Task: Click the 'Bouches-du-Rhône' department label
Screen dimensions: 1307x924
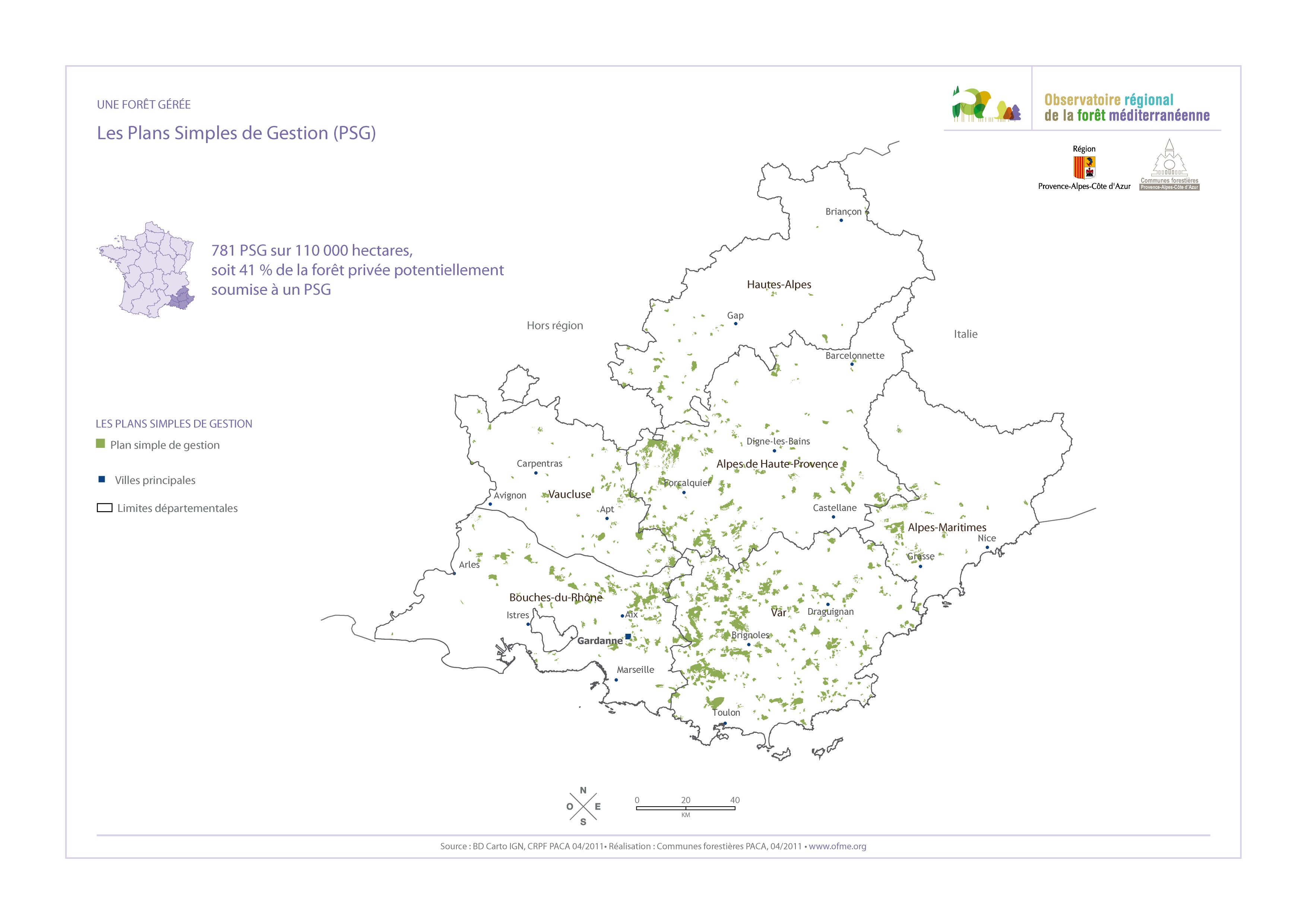Action: click(556, 597)
